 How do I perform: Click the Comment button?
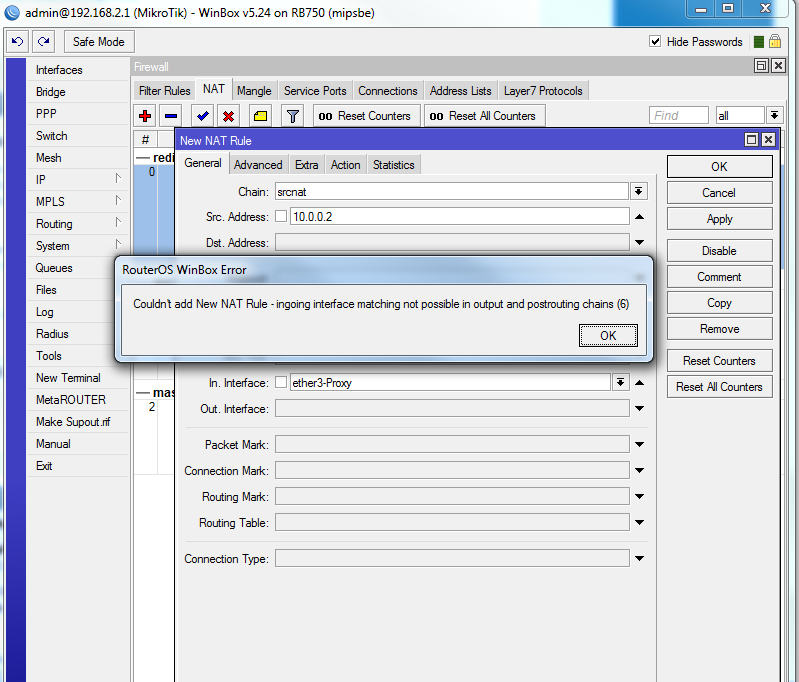[x=720, y=277]
